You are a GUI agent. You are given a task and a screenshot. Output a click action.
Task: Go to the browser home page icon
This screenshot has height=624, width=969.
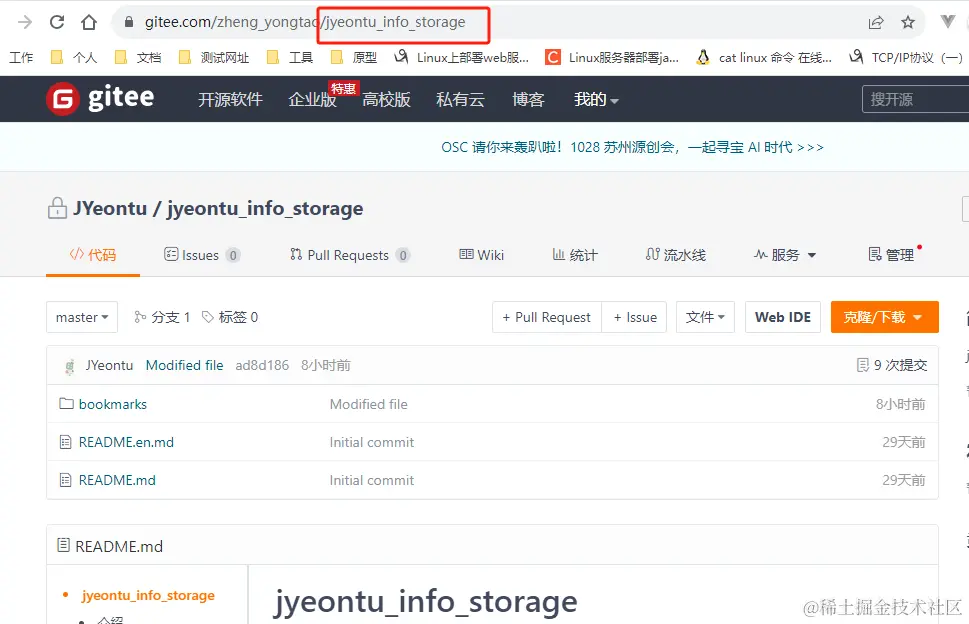click(89, 22)
